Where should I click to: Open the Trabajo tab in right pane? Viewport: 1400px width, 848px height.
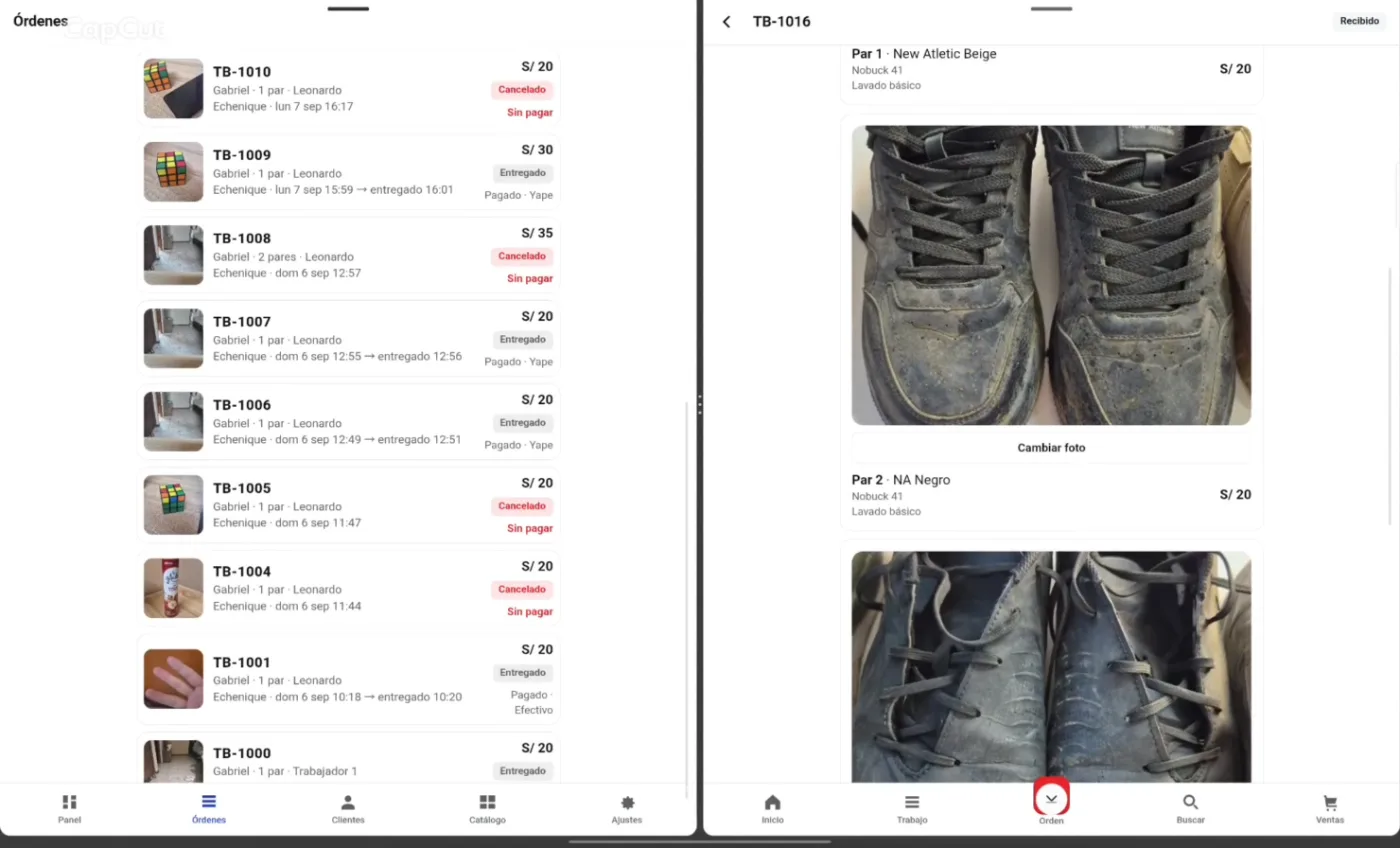click(x=911, y=809)
